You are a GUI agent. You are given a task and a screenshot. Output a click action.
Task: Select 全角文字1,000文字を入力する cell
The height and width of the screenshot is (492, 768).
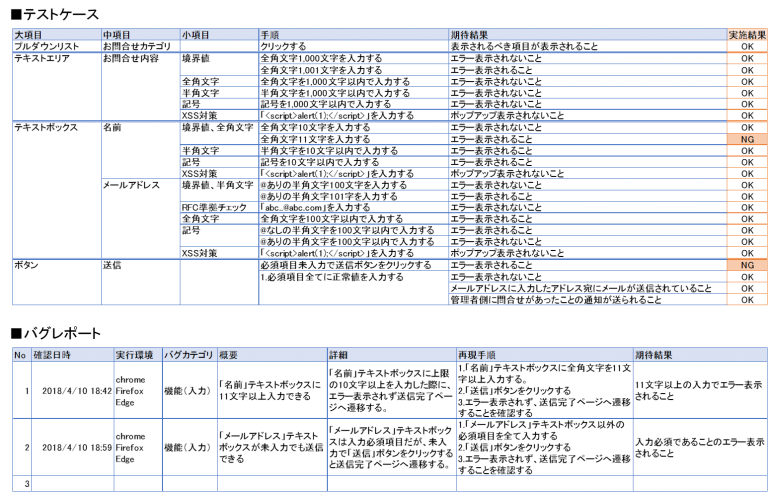pos(354,58)
